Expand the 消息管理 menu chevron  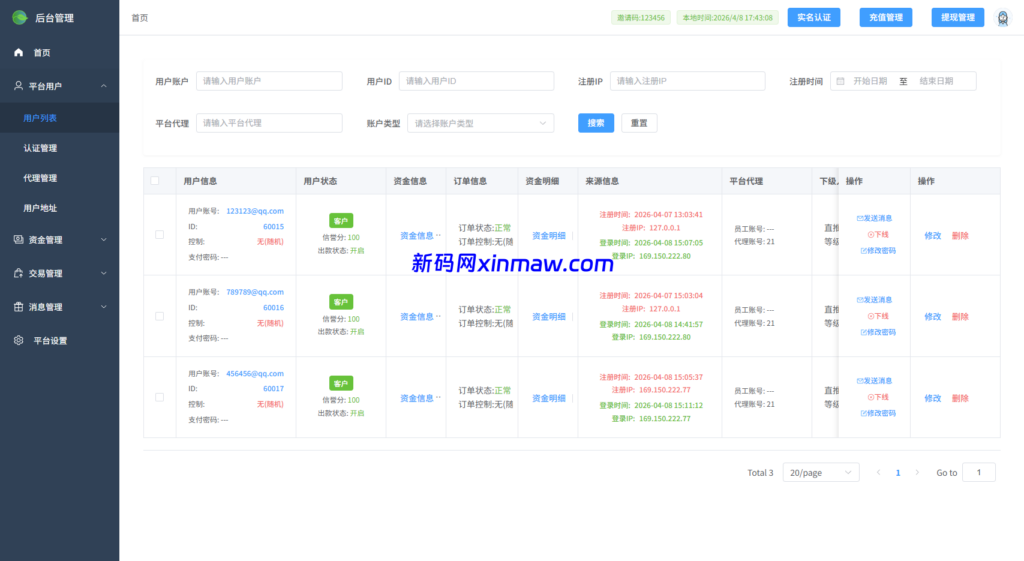click(104, 307)
